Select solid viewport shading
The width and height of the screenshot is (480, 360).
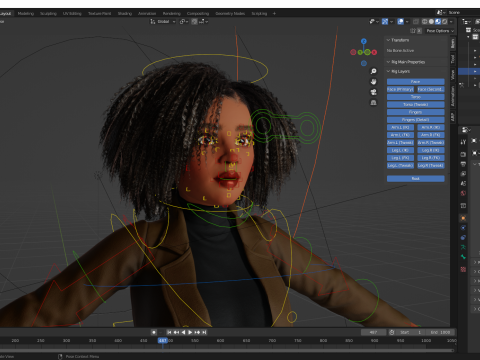(431, 21)
